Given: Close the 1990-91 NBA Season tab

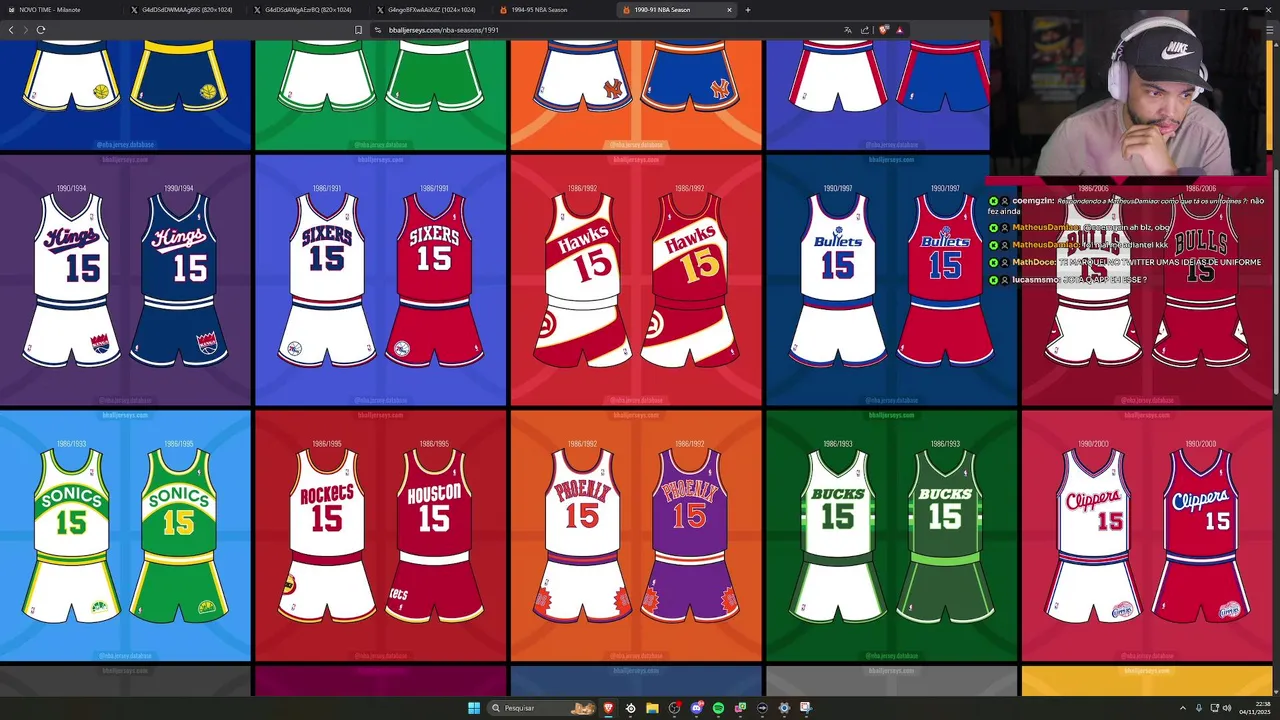Looking at the screenshot, I should 729,10.
